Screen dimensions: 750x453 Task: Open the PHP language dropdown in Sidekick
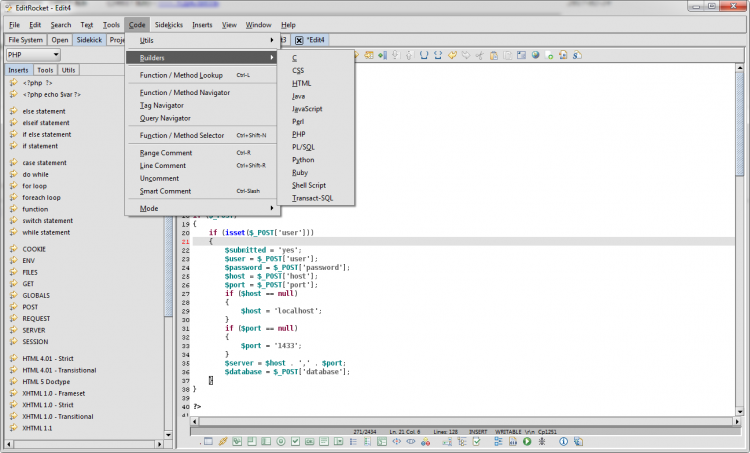click(33, 54)
